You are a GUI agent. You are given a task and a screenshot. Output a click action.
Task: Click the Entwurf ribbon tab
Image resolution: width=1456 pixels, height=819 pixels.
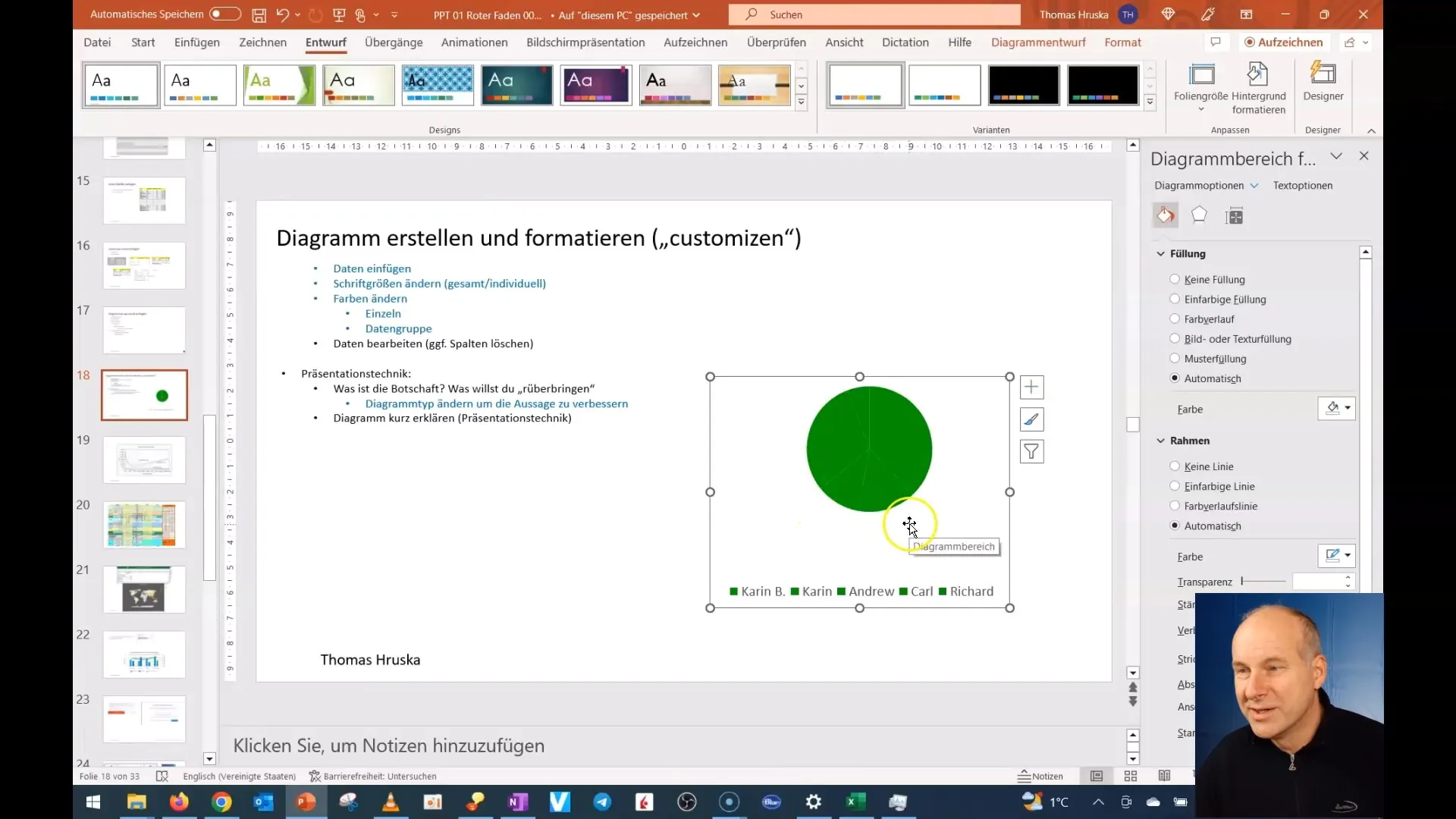pos(326,42)
